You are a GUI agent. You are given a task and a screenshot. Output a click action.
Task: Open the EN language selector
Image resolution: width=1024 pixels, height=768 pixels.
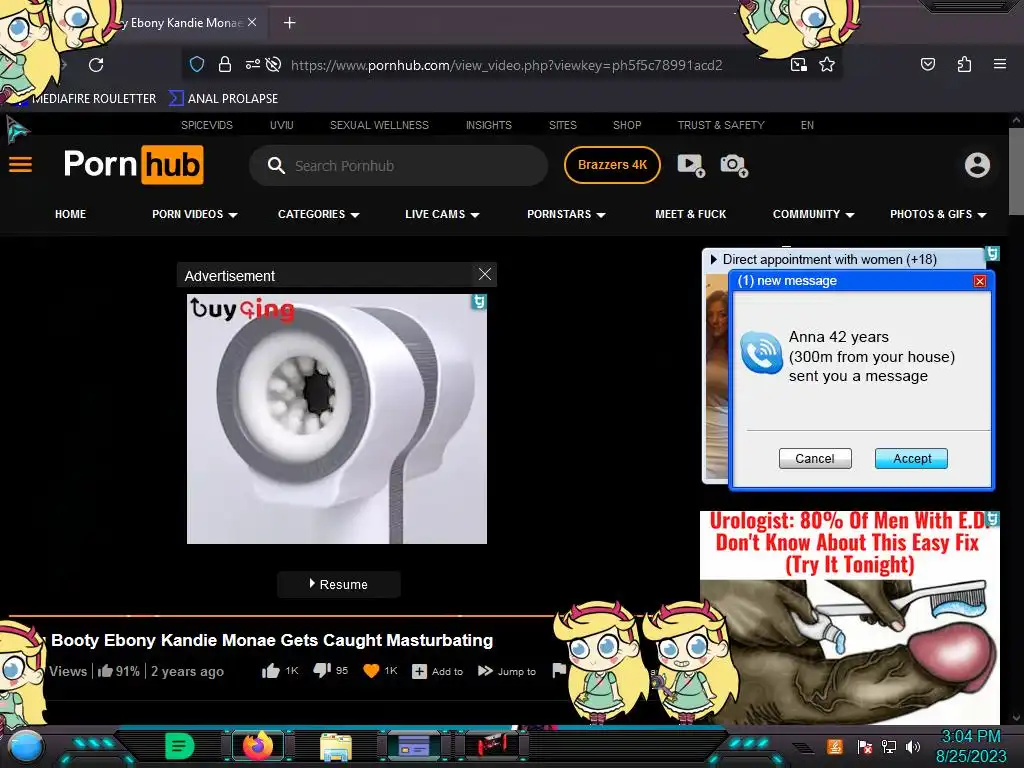tap(807, 125)
